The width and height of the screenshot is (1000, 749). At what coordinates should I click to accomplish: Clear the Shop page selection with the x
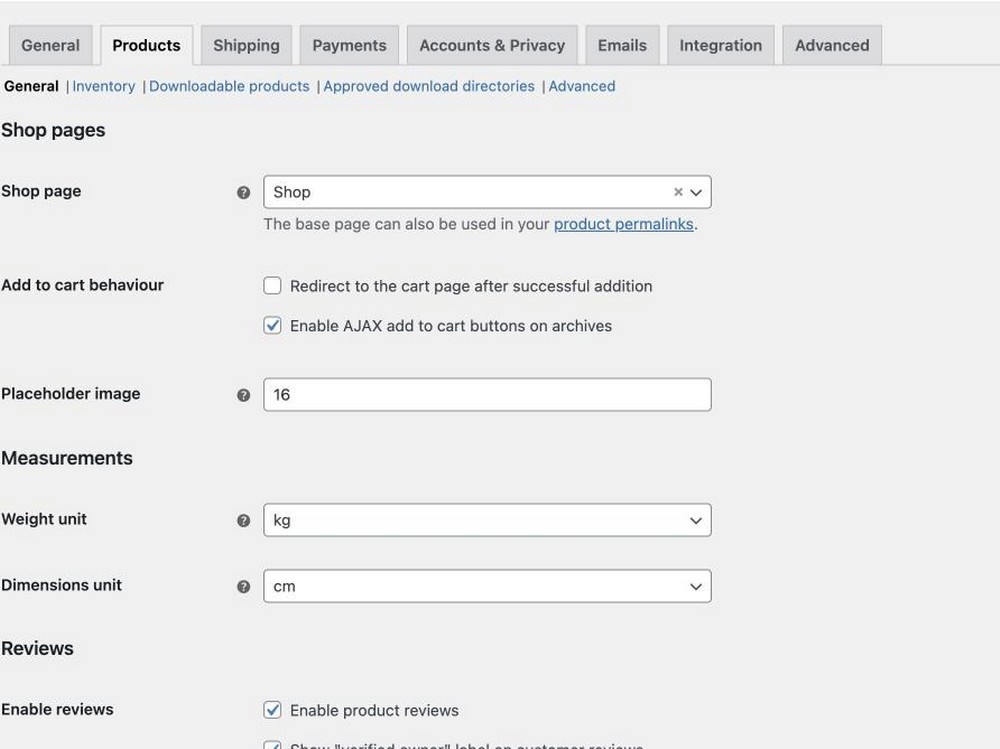678,192
